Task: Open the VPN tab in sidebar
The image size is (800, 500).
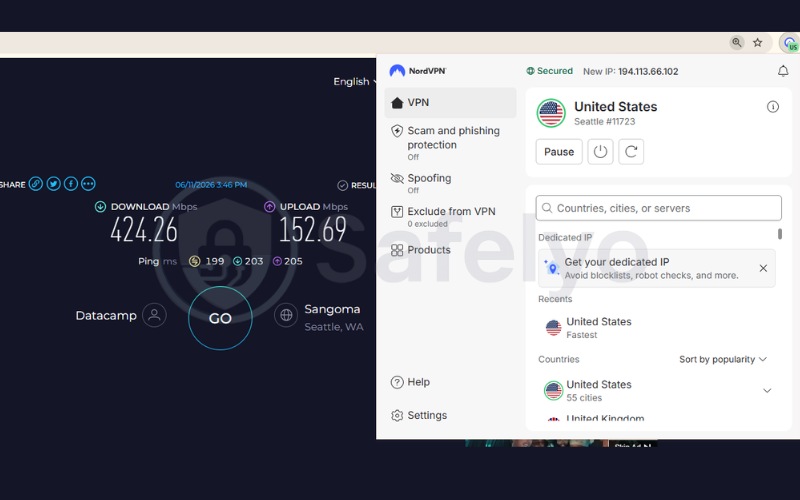Action: pyautogui.click(x=451, y=103)
